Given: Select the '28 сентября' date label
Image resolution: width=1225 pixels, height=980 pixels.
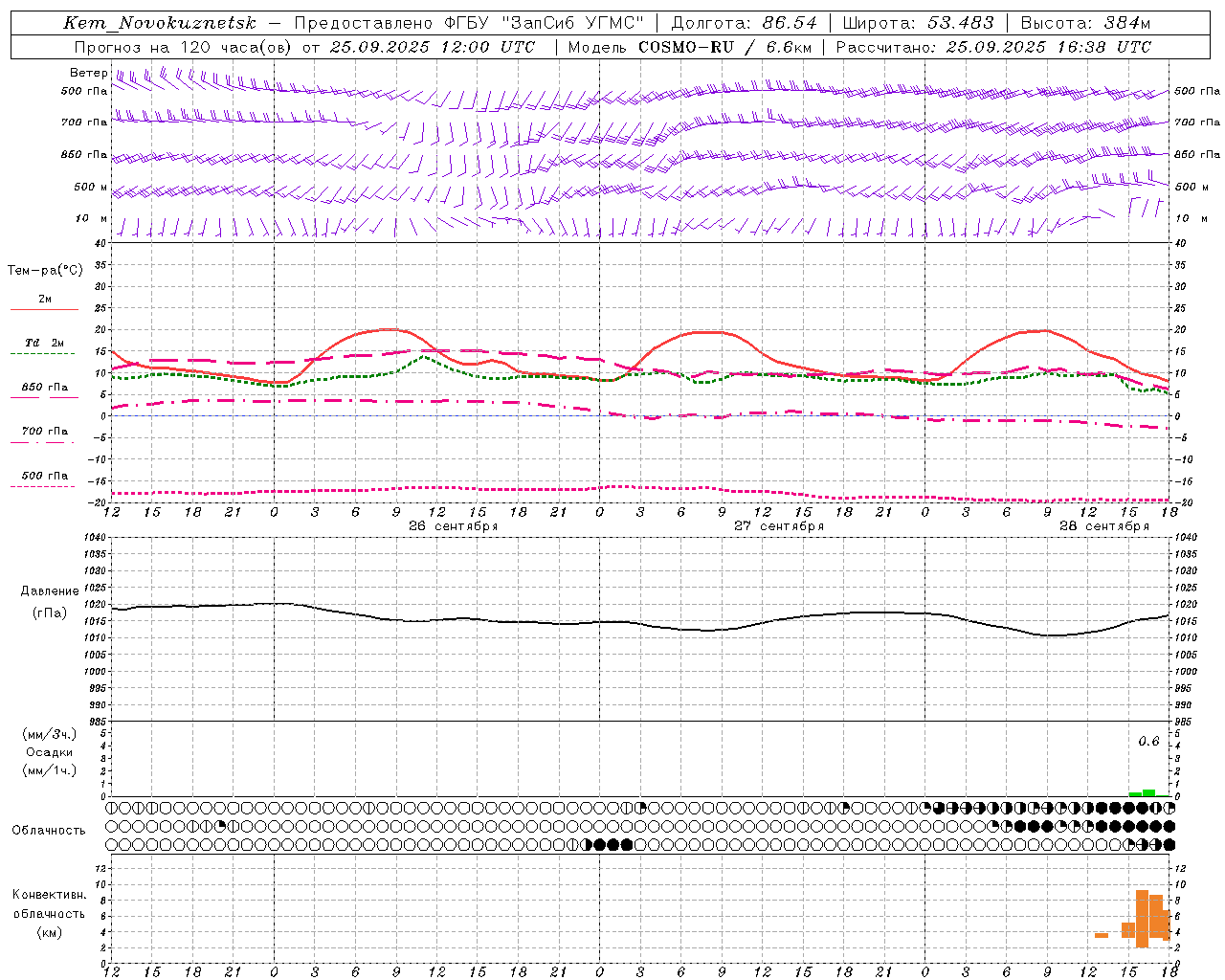Looking at the screenshot, I should [1103, 526].
